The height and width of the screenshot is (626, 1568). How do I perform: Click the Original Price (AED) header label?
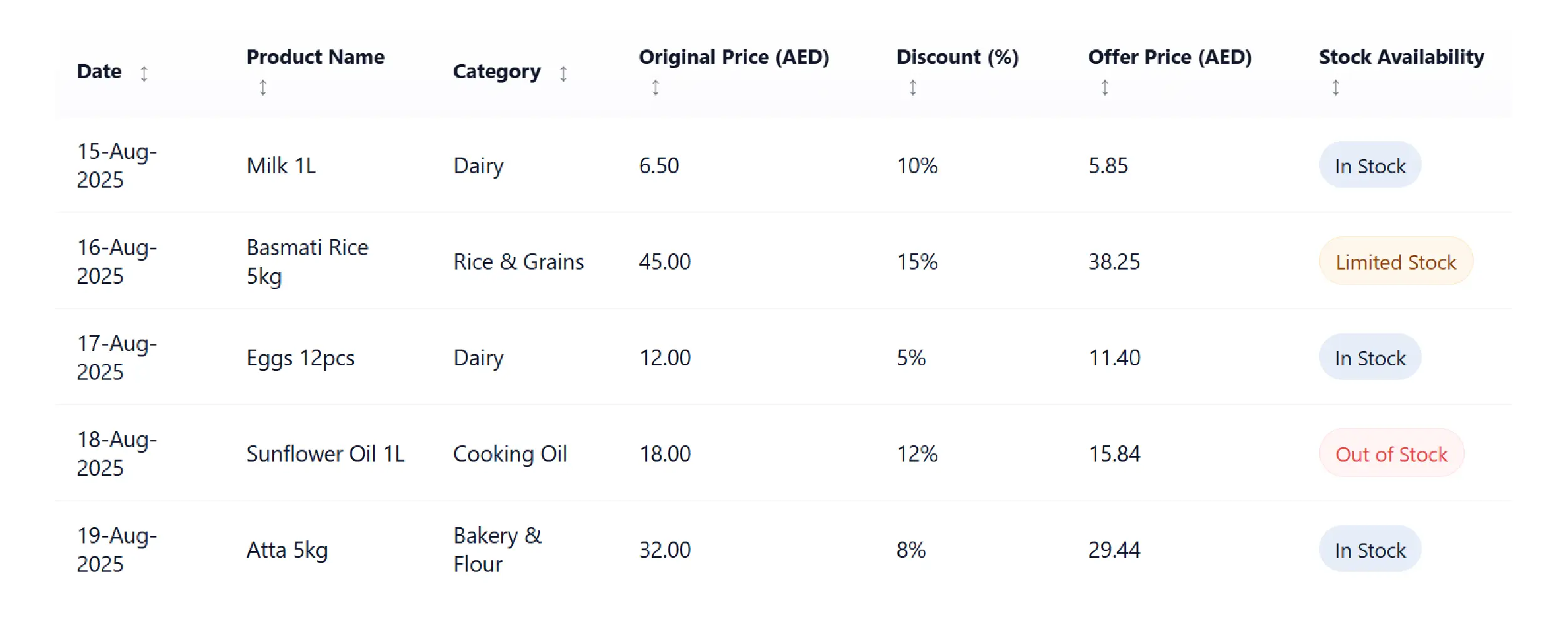[x=733, y=57]
